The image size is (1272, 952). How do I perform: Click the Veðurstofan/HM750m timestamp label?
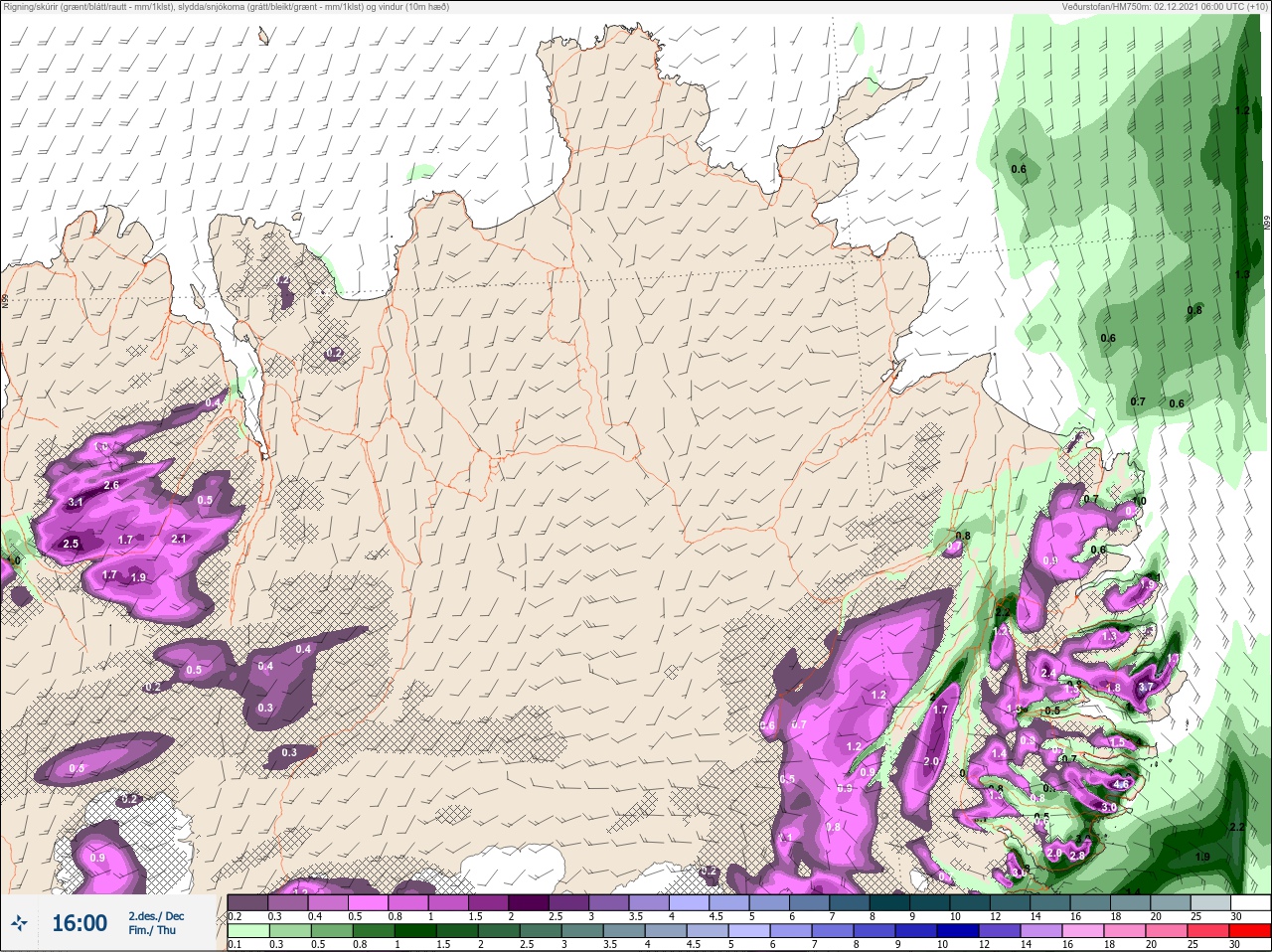(1165, 7)
